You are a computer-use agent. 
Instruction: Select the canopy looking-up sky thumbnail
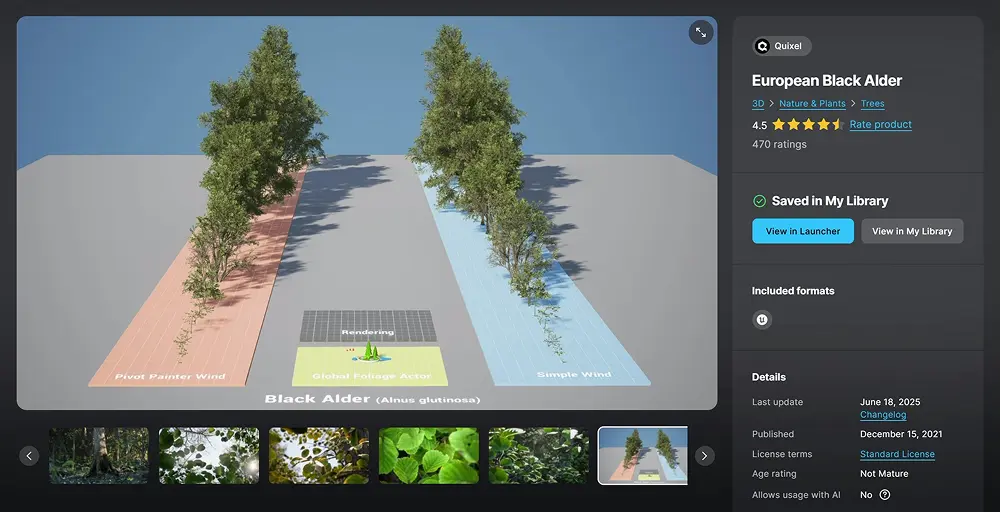(209, 456)
